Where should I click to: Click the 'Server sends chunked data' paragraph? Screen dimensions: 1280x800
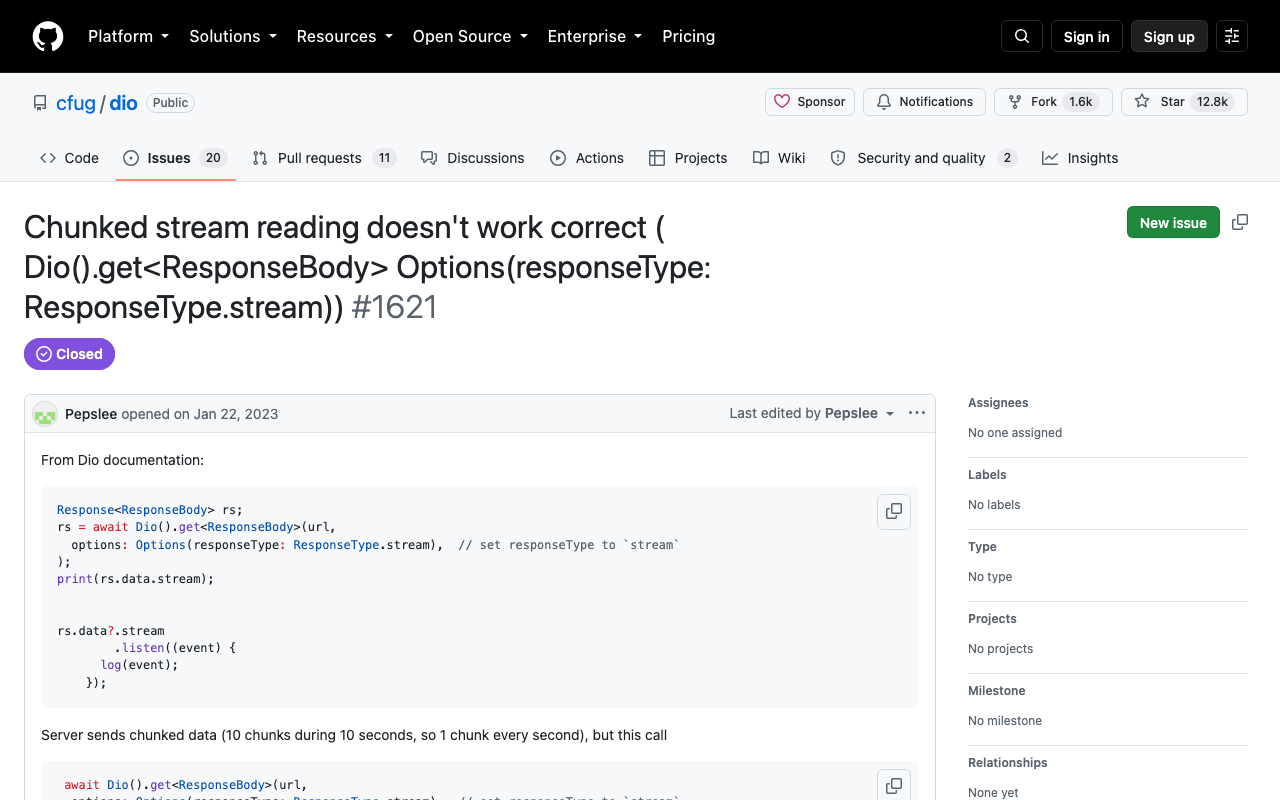354,735
